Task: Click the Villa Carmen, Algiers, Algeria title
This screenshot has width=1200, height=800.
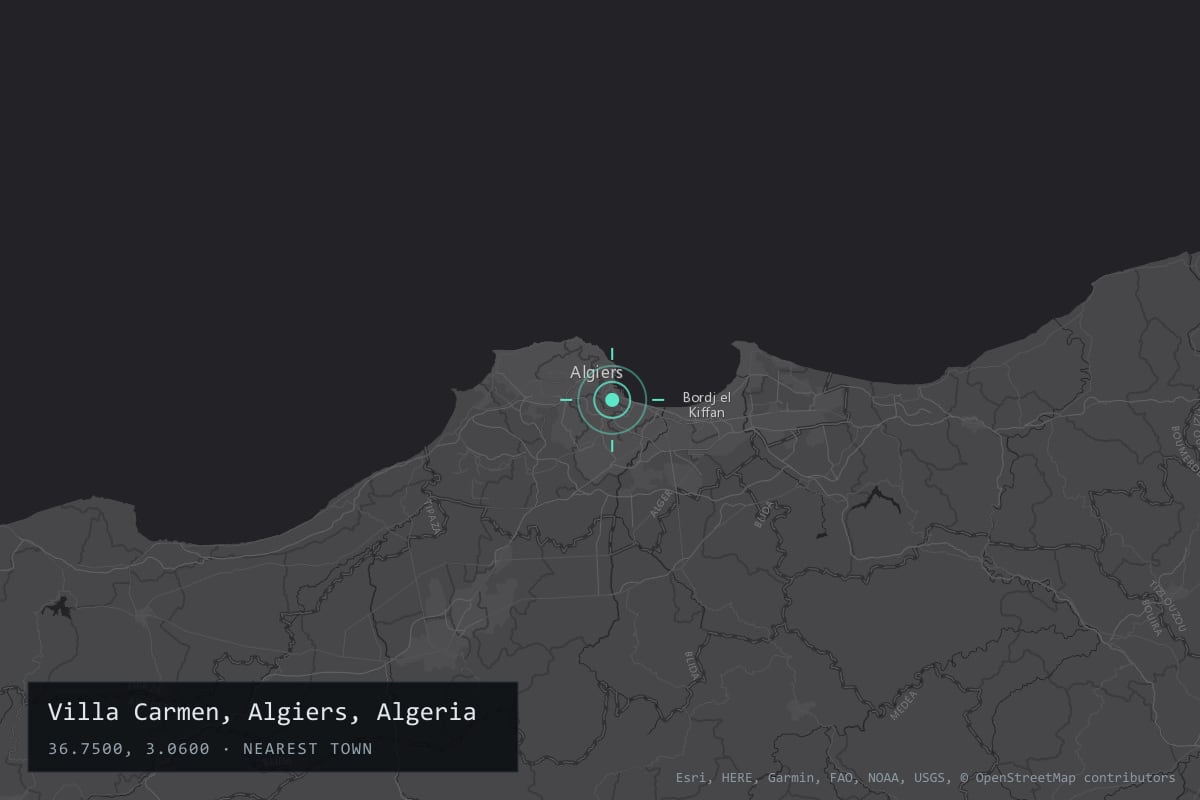Action: point(262,712)
